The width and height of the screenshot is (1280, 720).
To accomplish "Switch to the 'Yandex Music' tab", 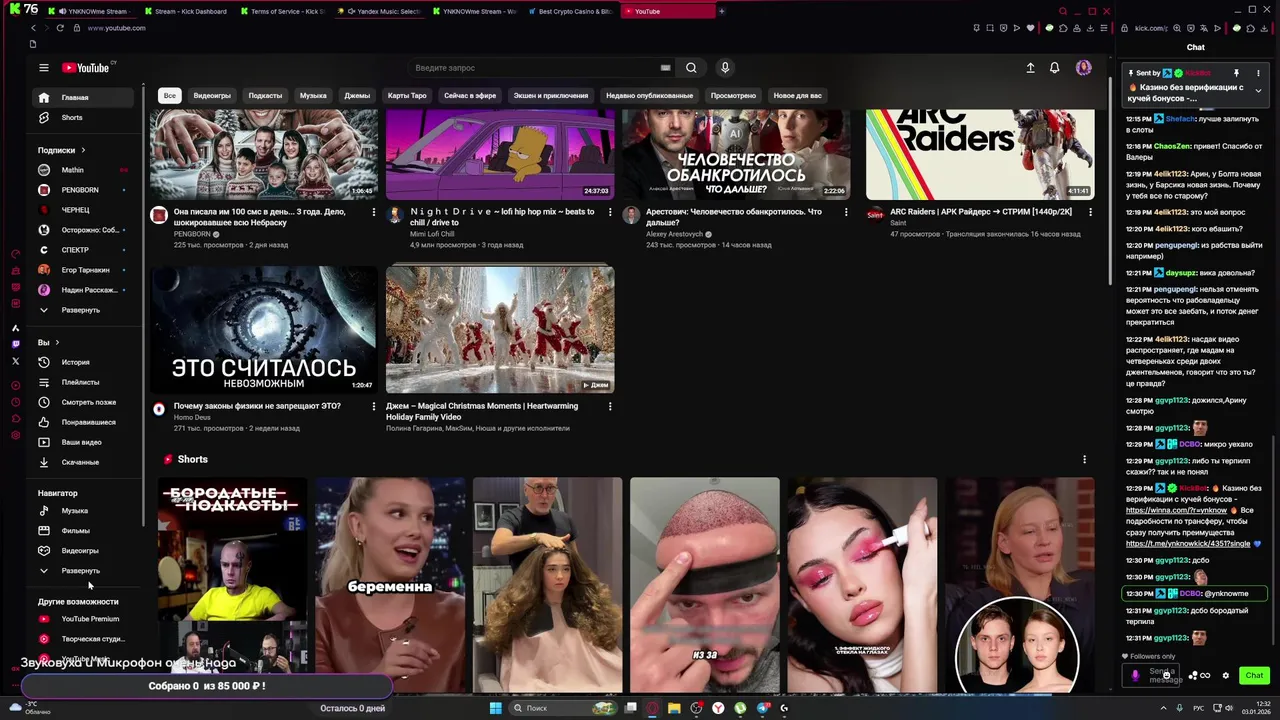I will coord(379,11).
